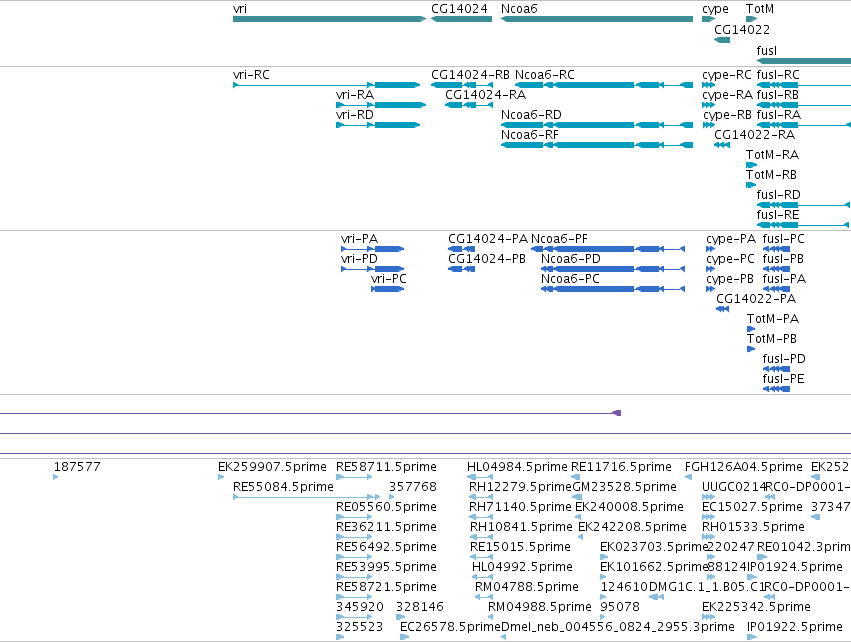
Task: Select transcript TotM-RB
Action: [751, 185]
